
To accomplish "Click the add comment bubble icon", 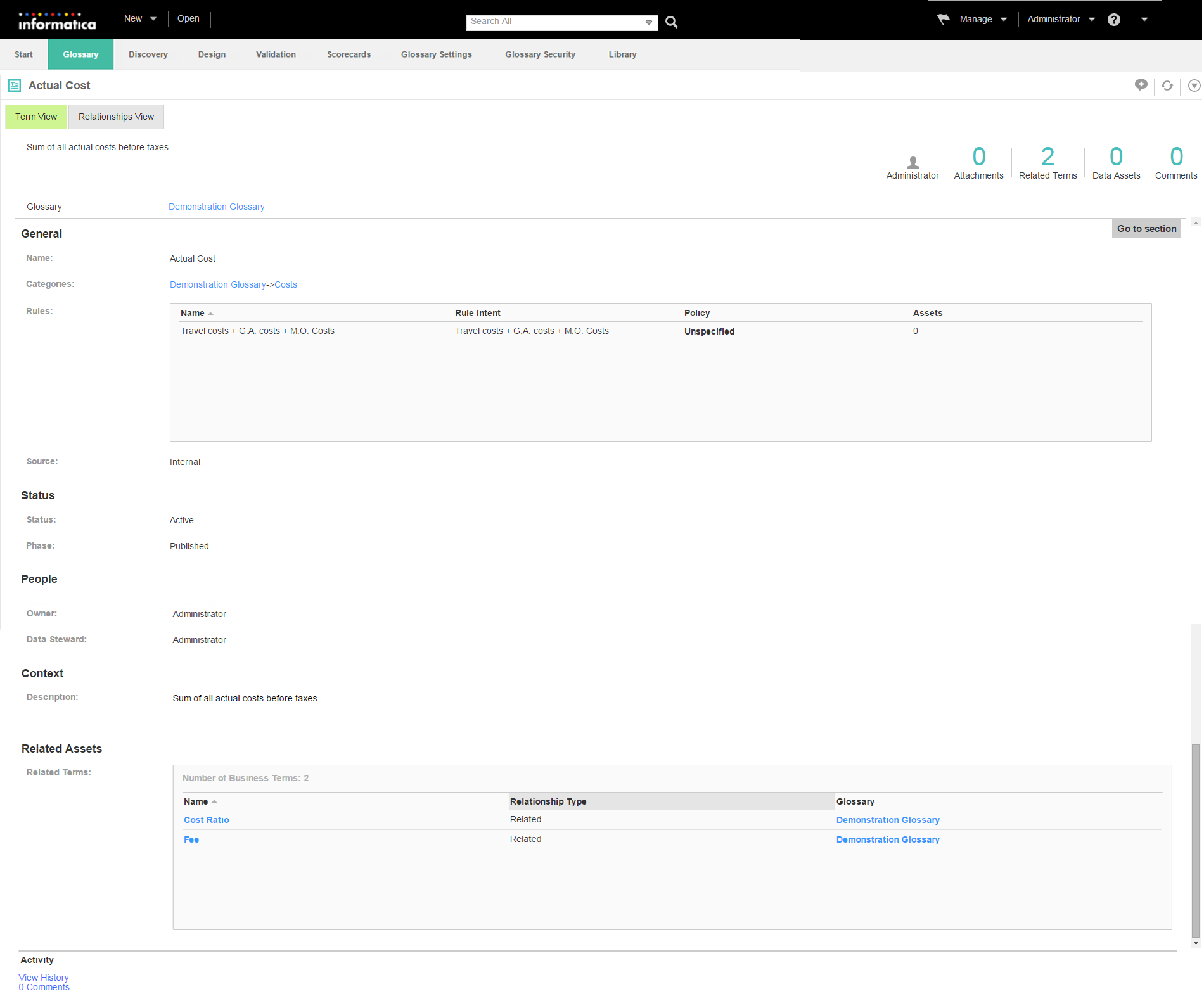I will click(x=1141, y=85).
